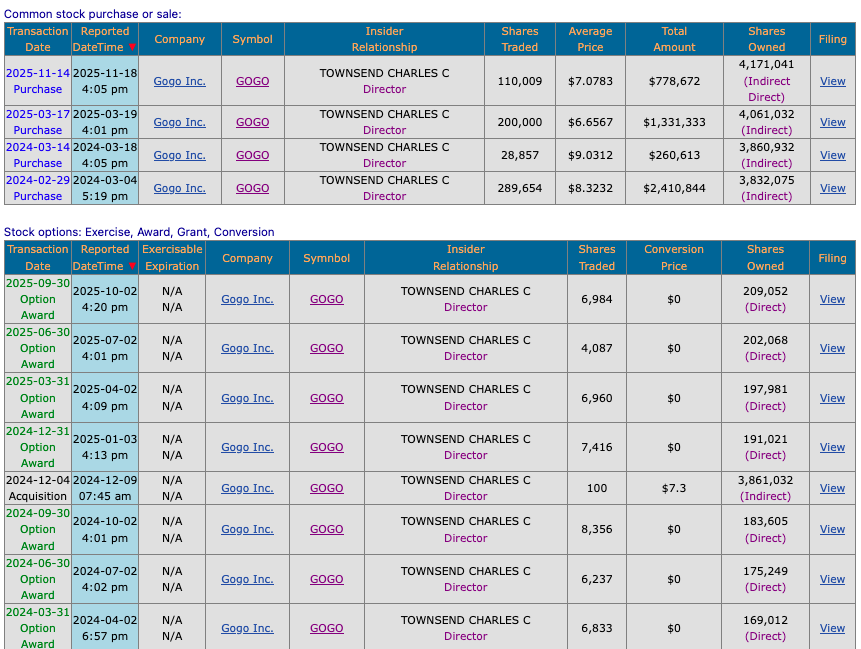Open GOGO symbol link in 2025-11-14 purchase row

[x=253, y=81]
